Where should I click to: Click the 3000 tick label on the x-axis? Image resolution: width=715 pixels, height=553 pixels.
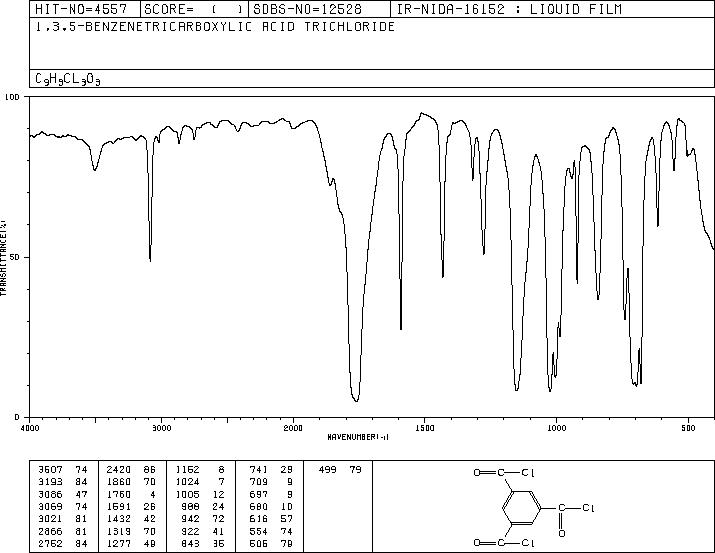161,428
